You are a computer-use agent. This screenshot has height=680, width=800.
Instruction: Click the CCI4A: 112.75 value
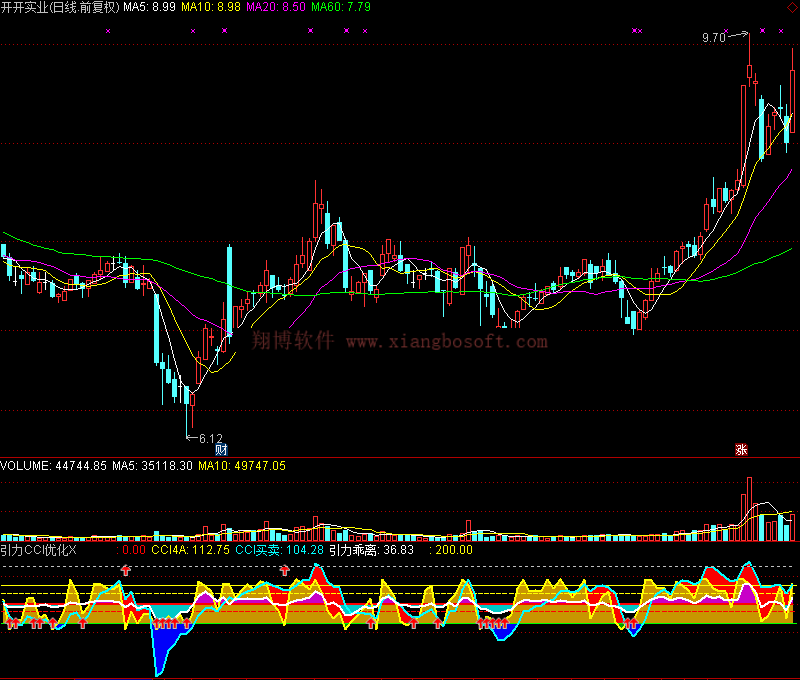click(x=190, y=550)
